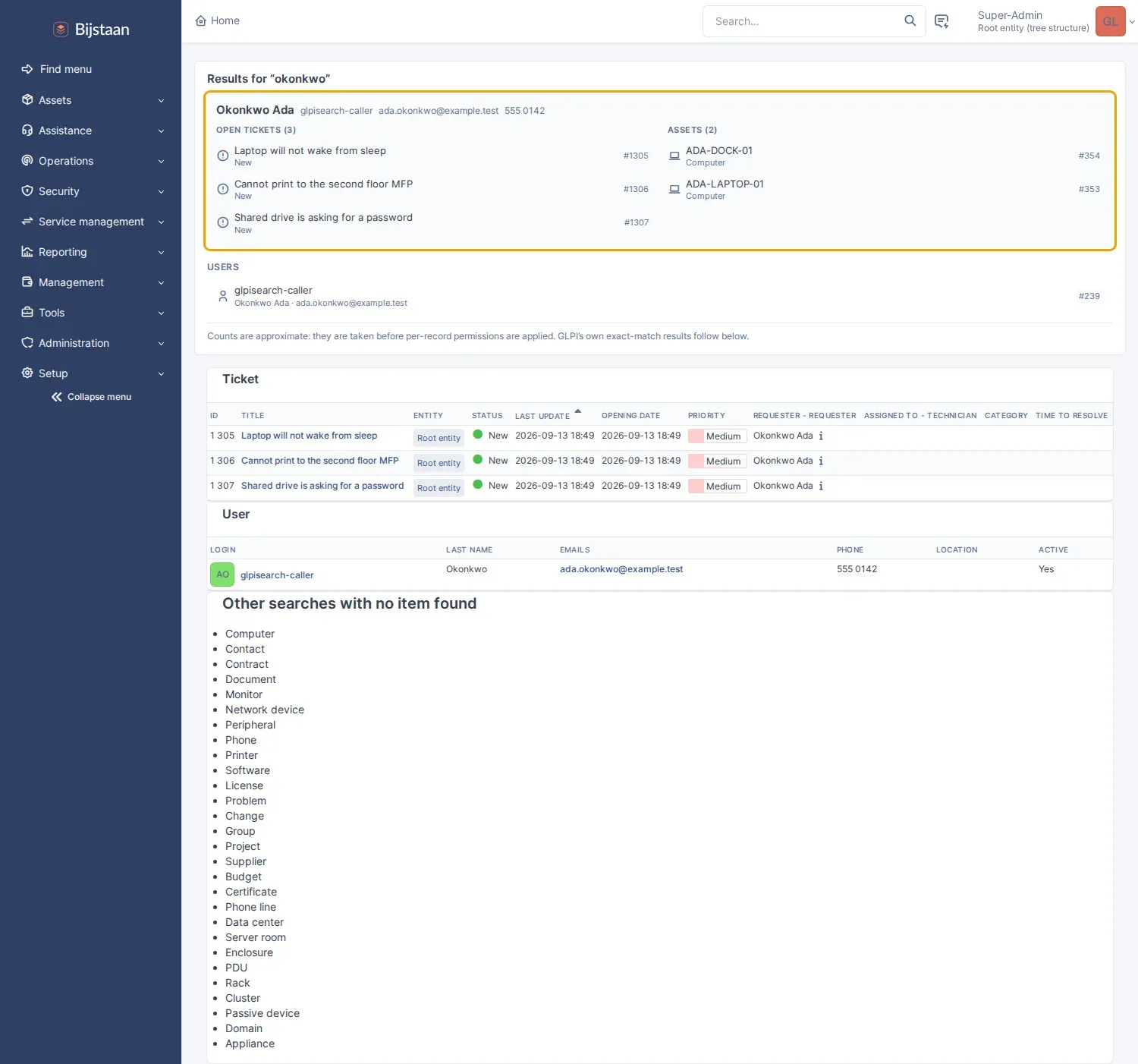Sort tickets by the Priority column header
The width and height of the screenshot is (1138, 1064).
pyautogui.click(x=706, y=416)
